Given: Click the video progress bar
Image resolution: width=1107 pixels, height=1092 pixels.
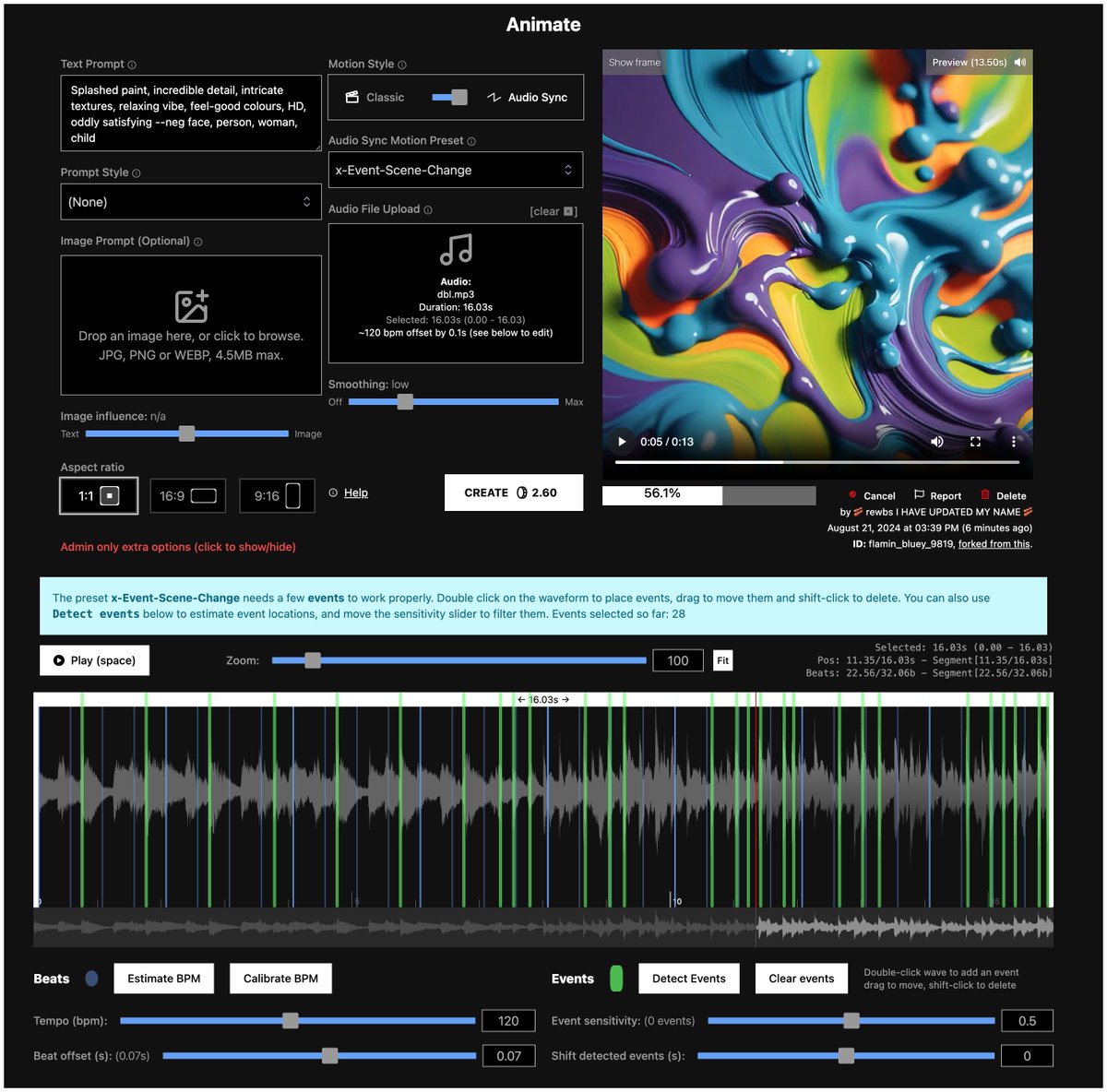Looking at the screenshot, I should [x=817, y=462].
